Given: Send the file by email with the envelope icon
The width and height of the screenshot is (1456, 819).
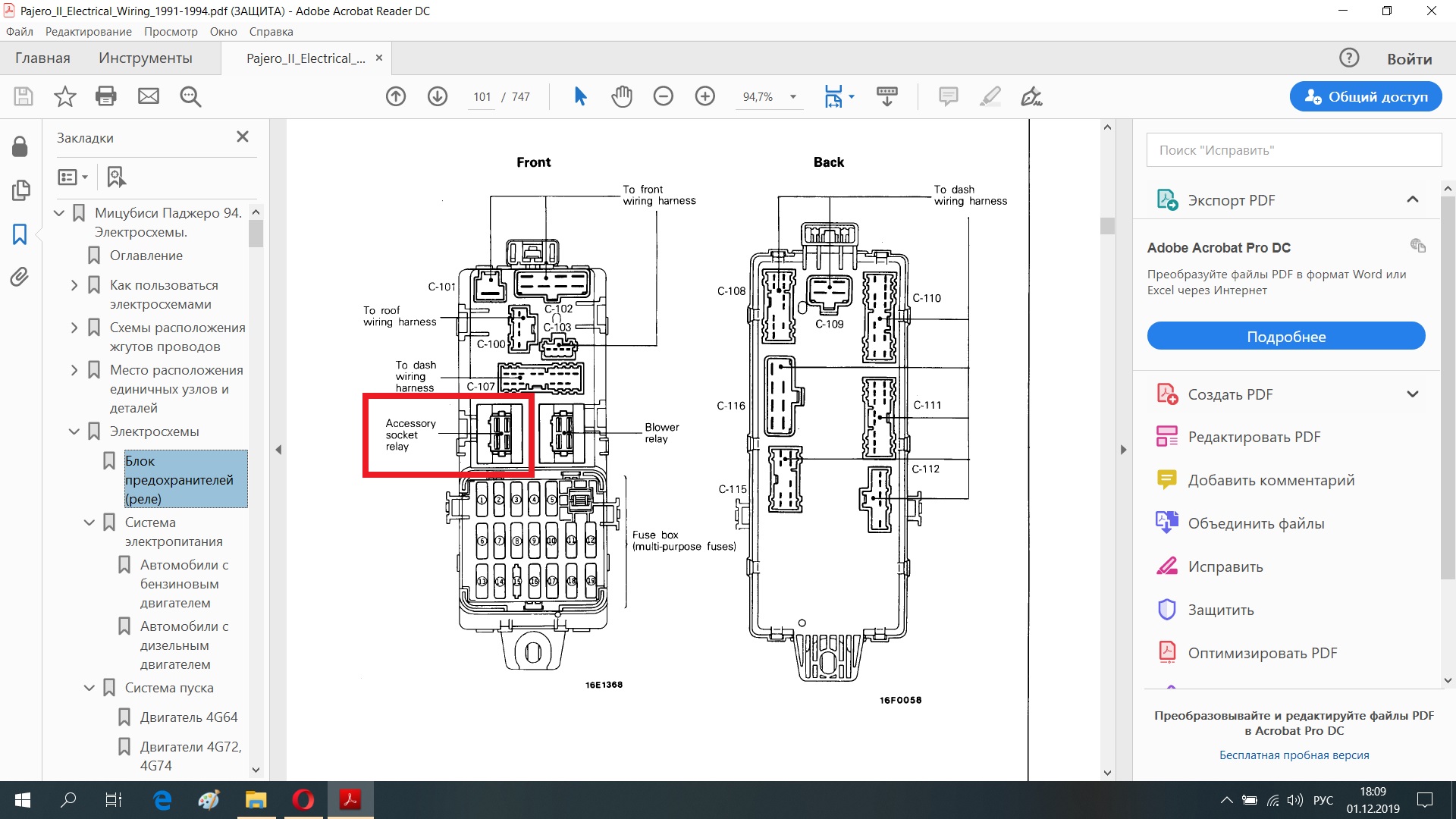Looking at the screenshot, I should coord(149,96).
